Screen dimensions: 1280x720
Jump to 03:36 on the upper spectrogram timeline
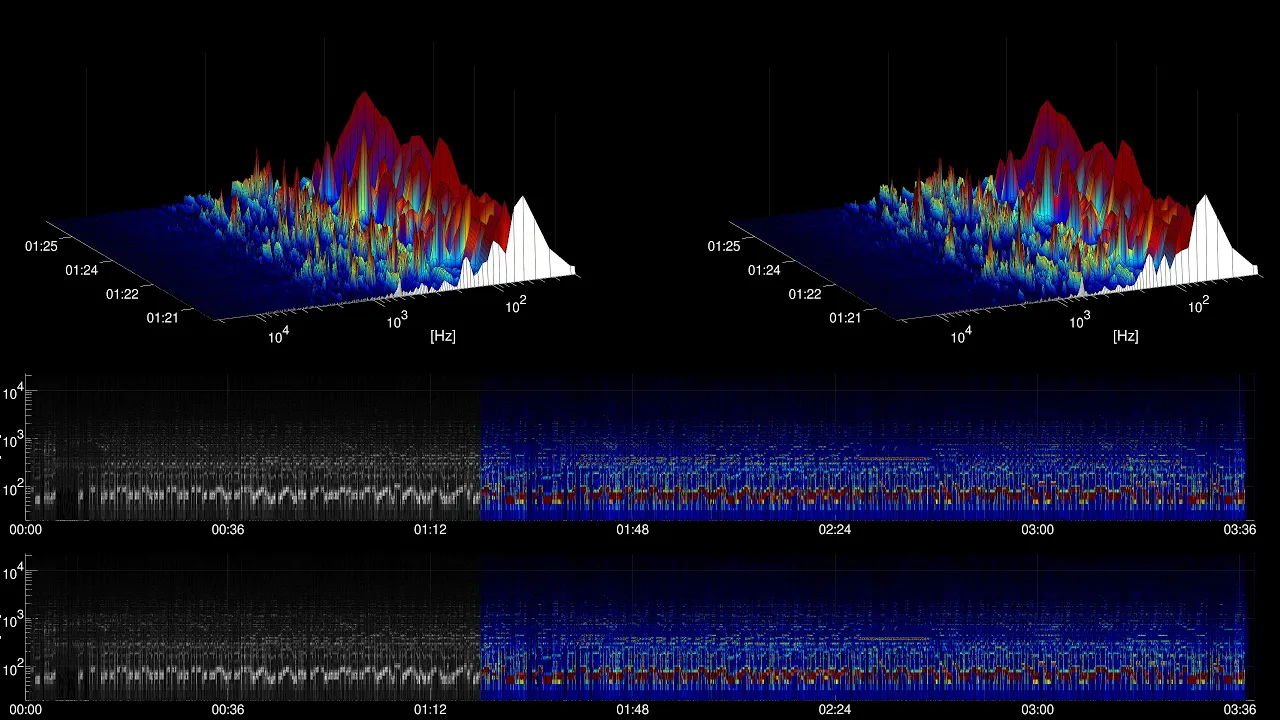(1240, 530)
